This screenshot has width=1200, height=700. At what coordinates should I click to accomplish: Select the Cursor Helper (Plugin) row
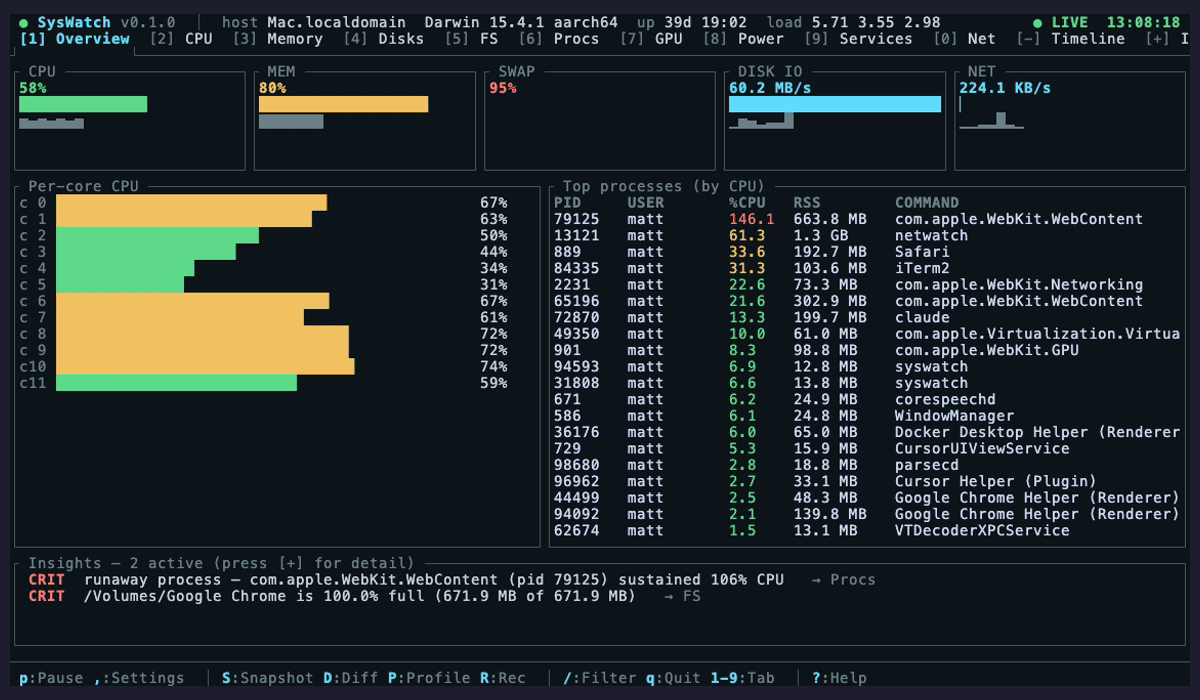coord(867,481)
